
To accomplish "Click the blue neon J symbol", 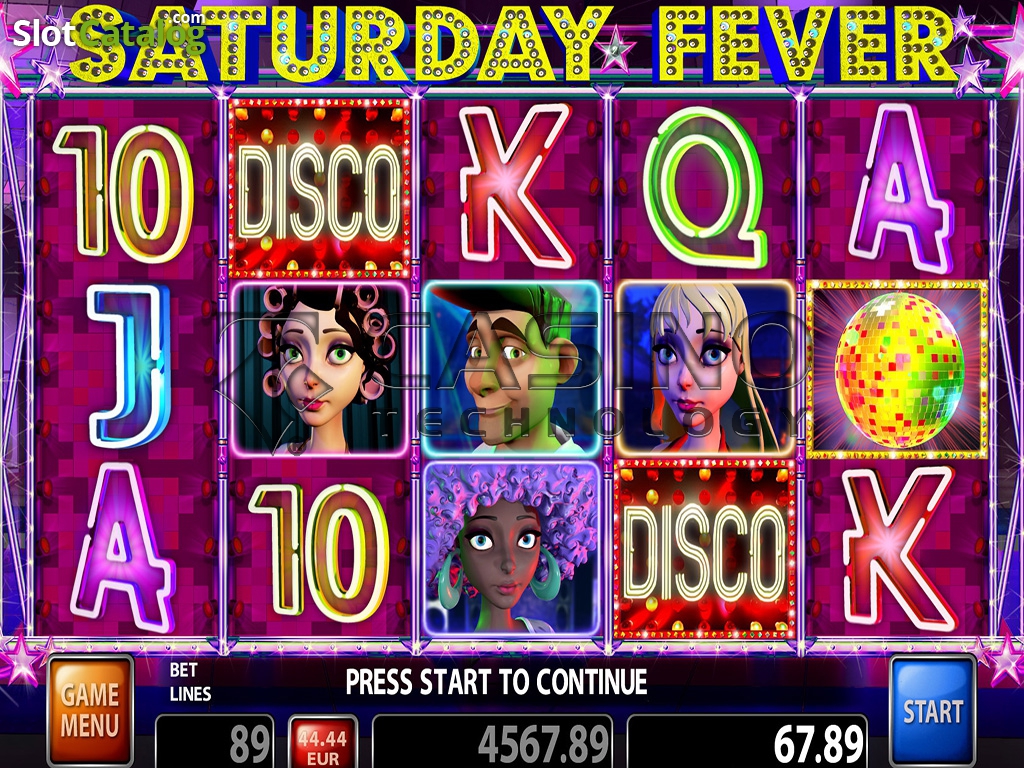I will [x=129, y=366].
